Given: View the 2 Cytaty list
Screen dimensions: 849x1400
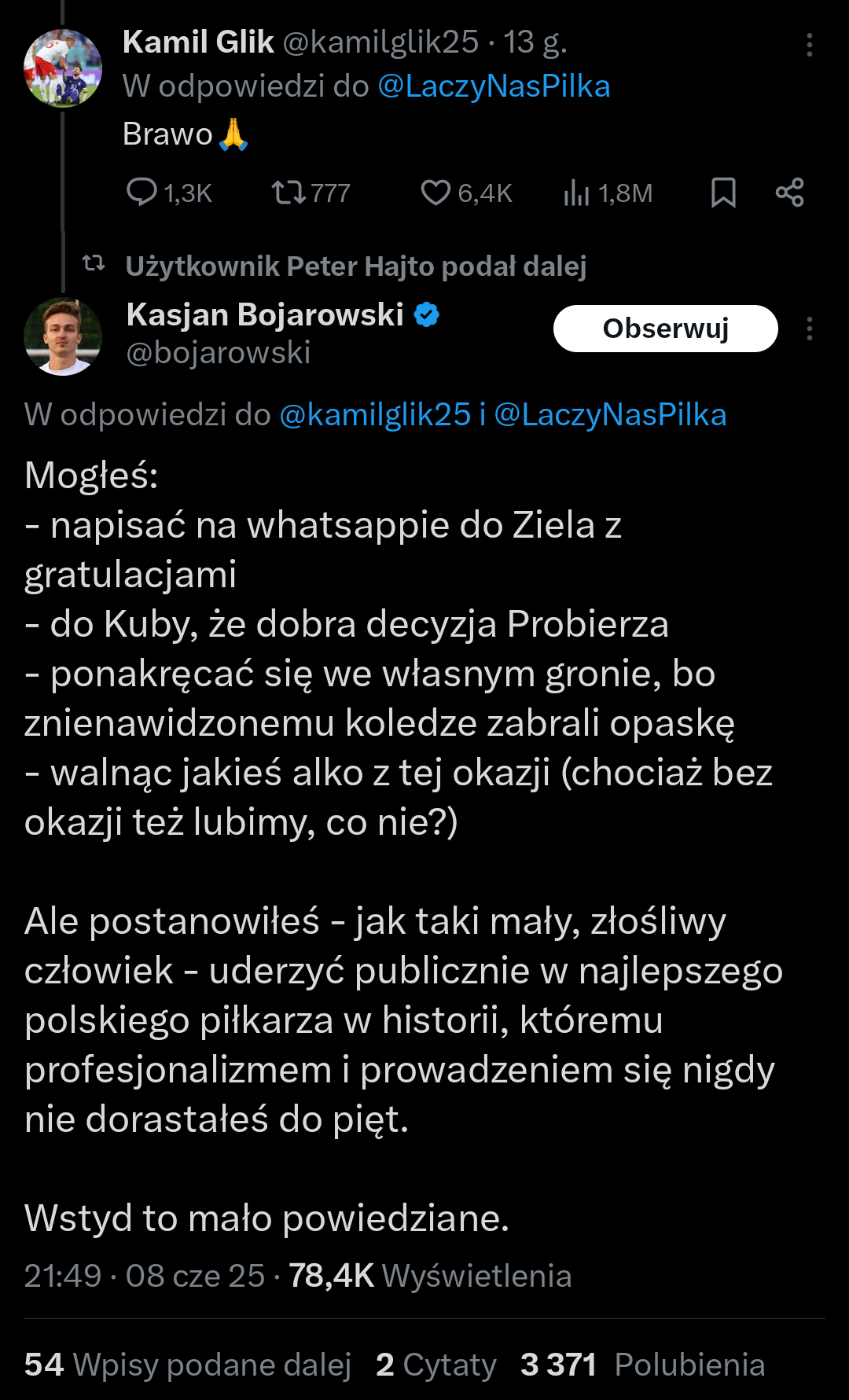Looking at the screenshot, I should coord(436,1365).
